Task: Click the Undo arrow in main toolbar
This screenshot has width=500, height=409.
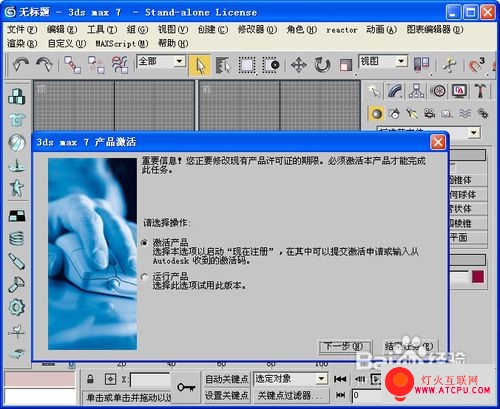Action: 21,64
